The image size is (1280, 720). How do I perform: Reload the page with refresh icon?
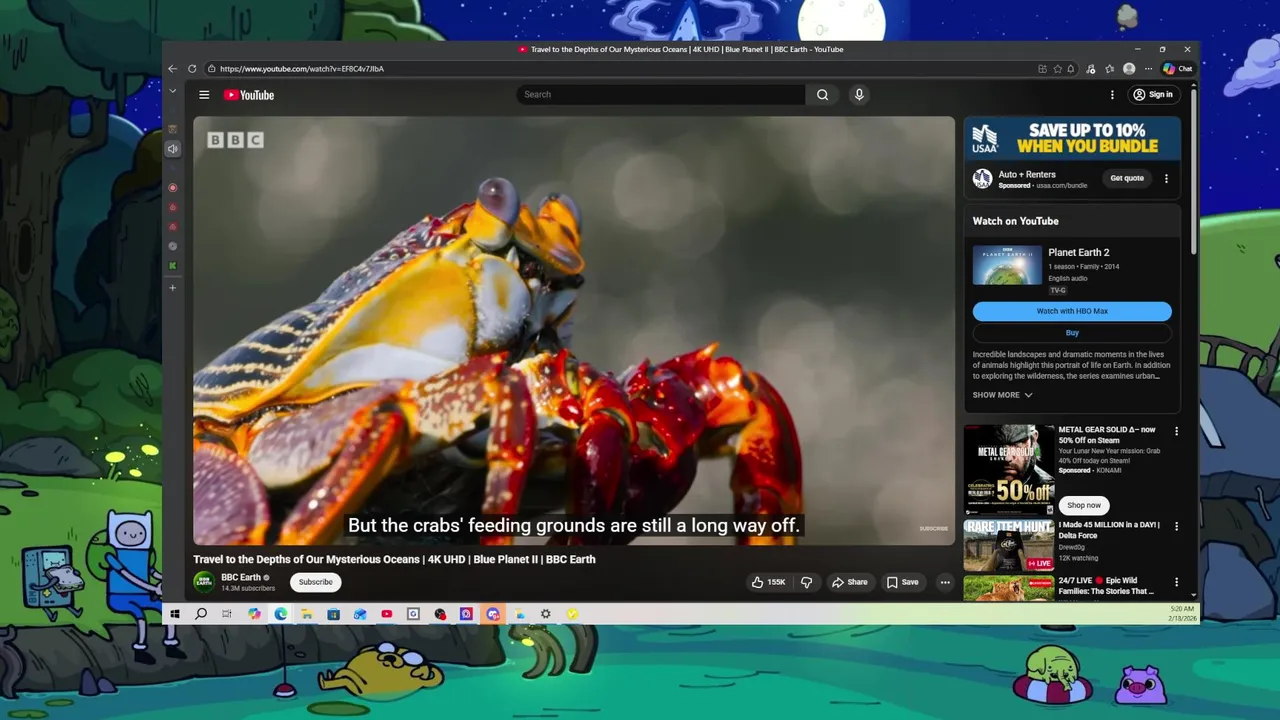pos(192,69)
